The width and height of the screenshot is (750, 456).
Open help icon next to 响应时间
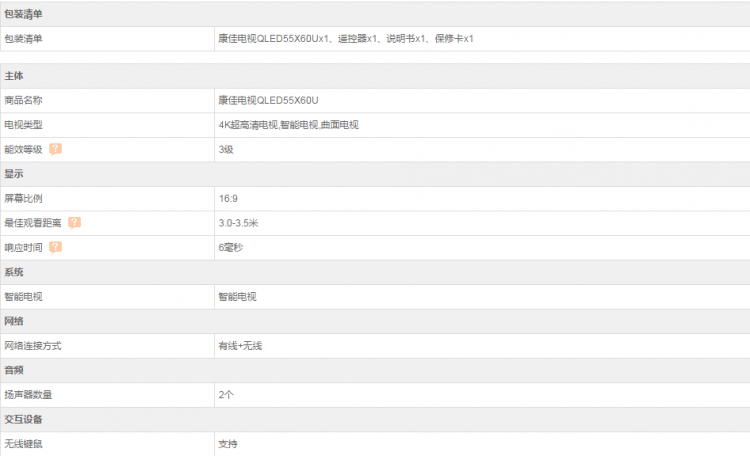55,247
